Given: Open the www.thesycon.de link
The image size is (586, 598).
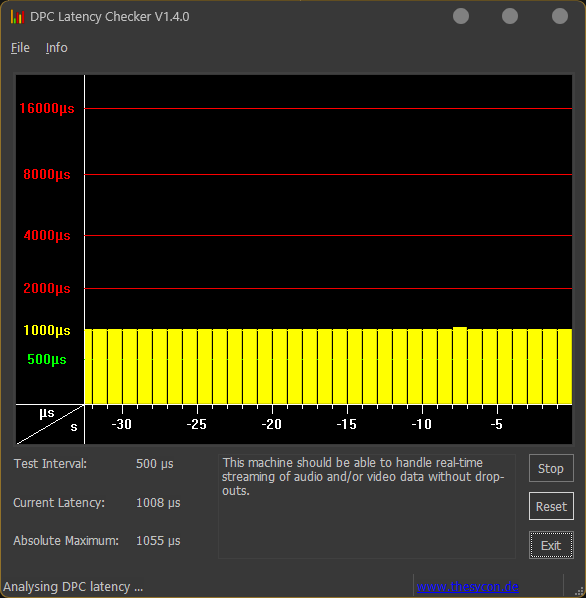Looking at the screenshot, I should coord(467,586).
